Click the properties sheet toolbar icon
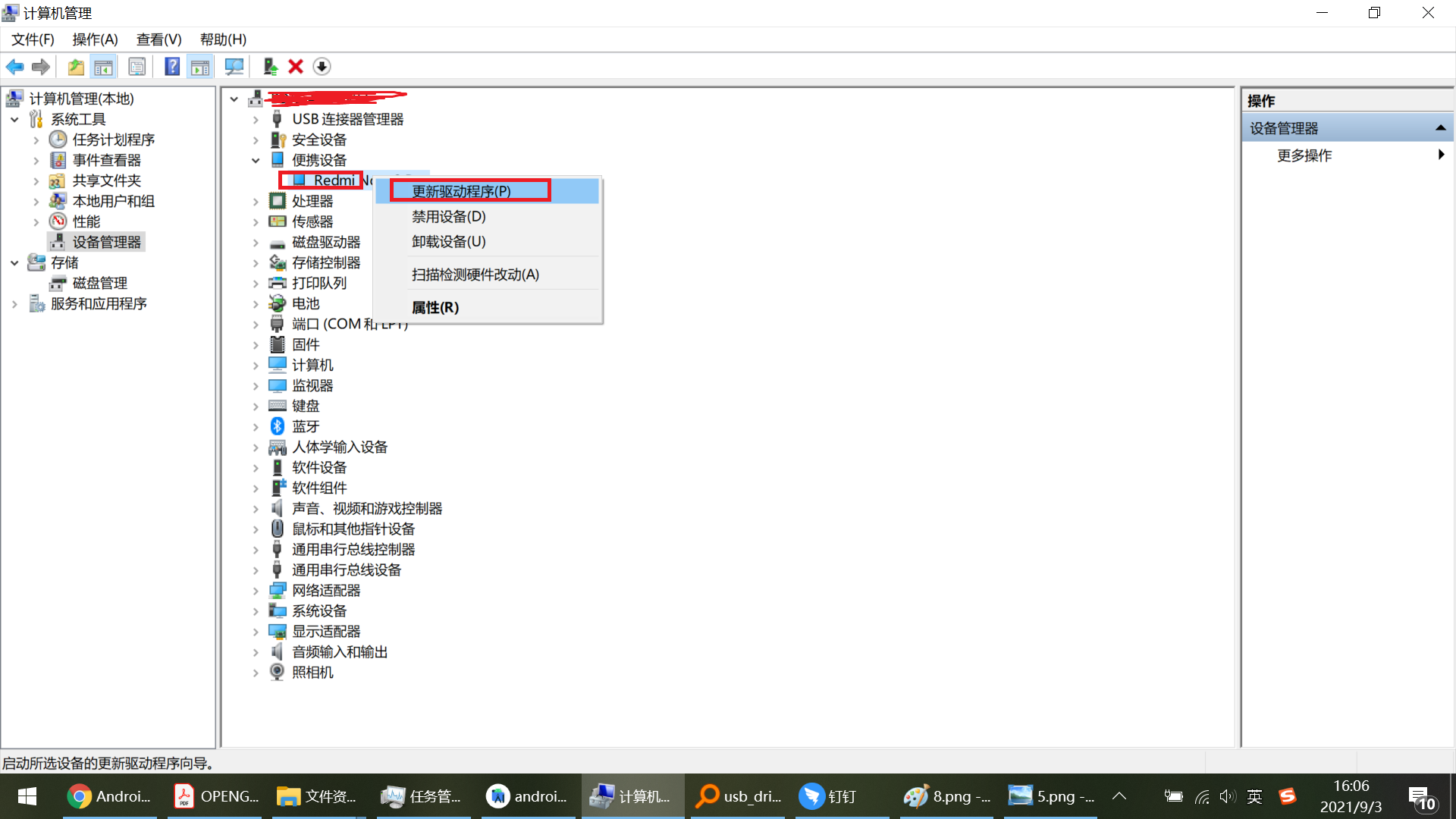This screenshot has width=1456, height=819. pyautogui.click(x=137, y=67)
